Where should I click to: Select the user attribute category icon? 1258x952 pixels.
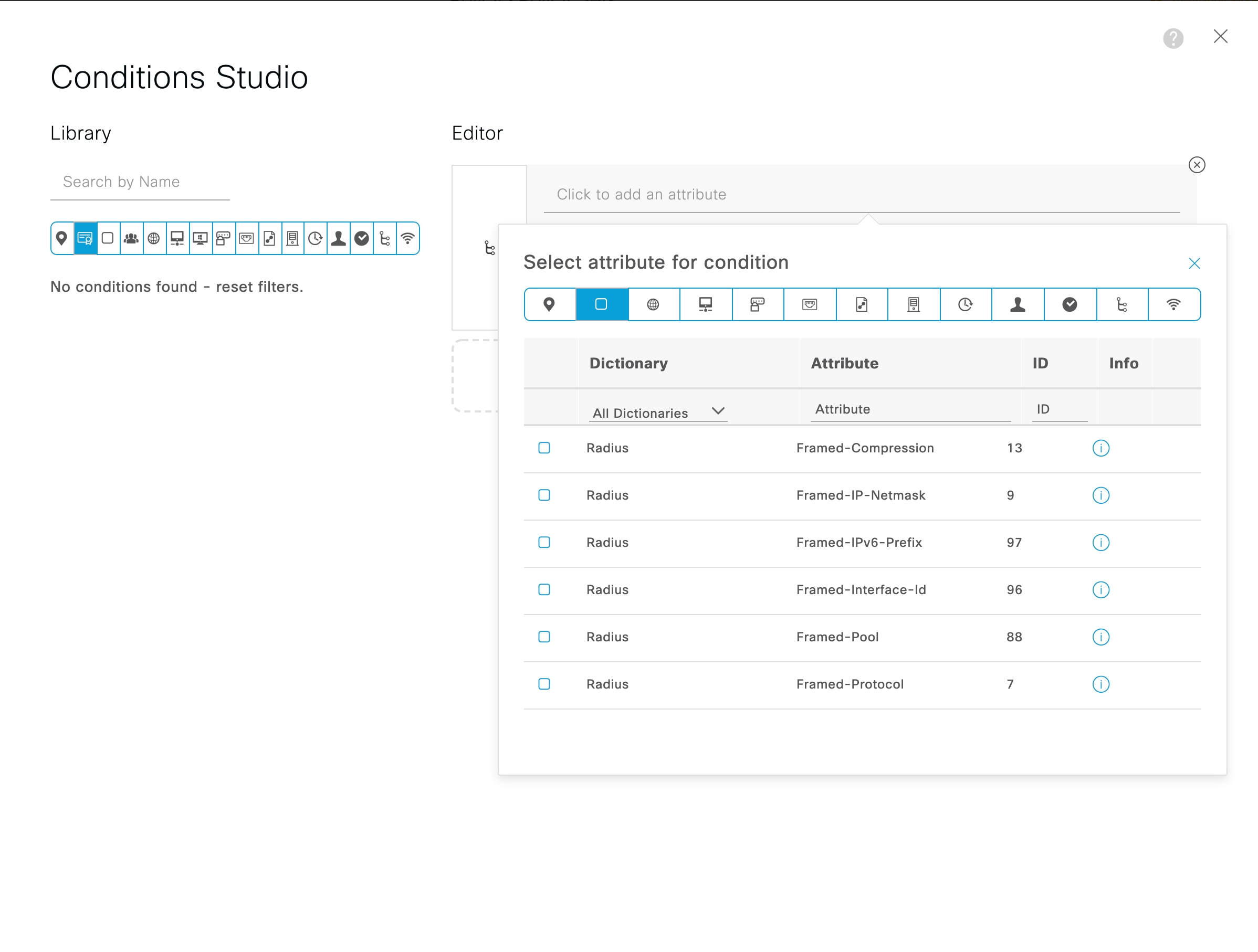coord(1018,304)
